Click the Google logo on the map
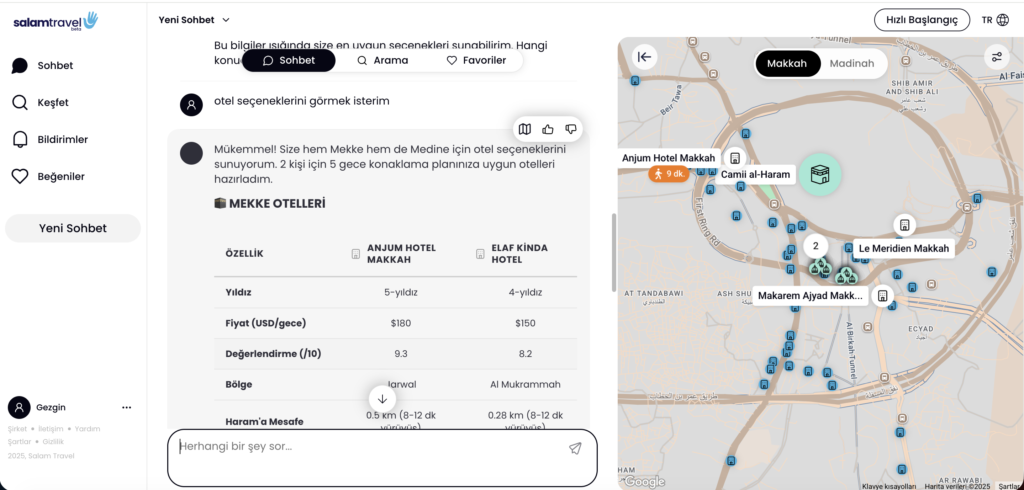Viewport: 1024px width, 490px height. tap(643, 482)
